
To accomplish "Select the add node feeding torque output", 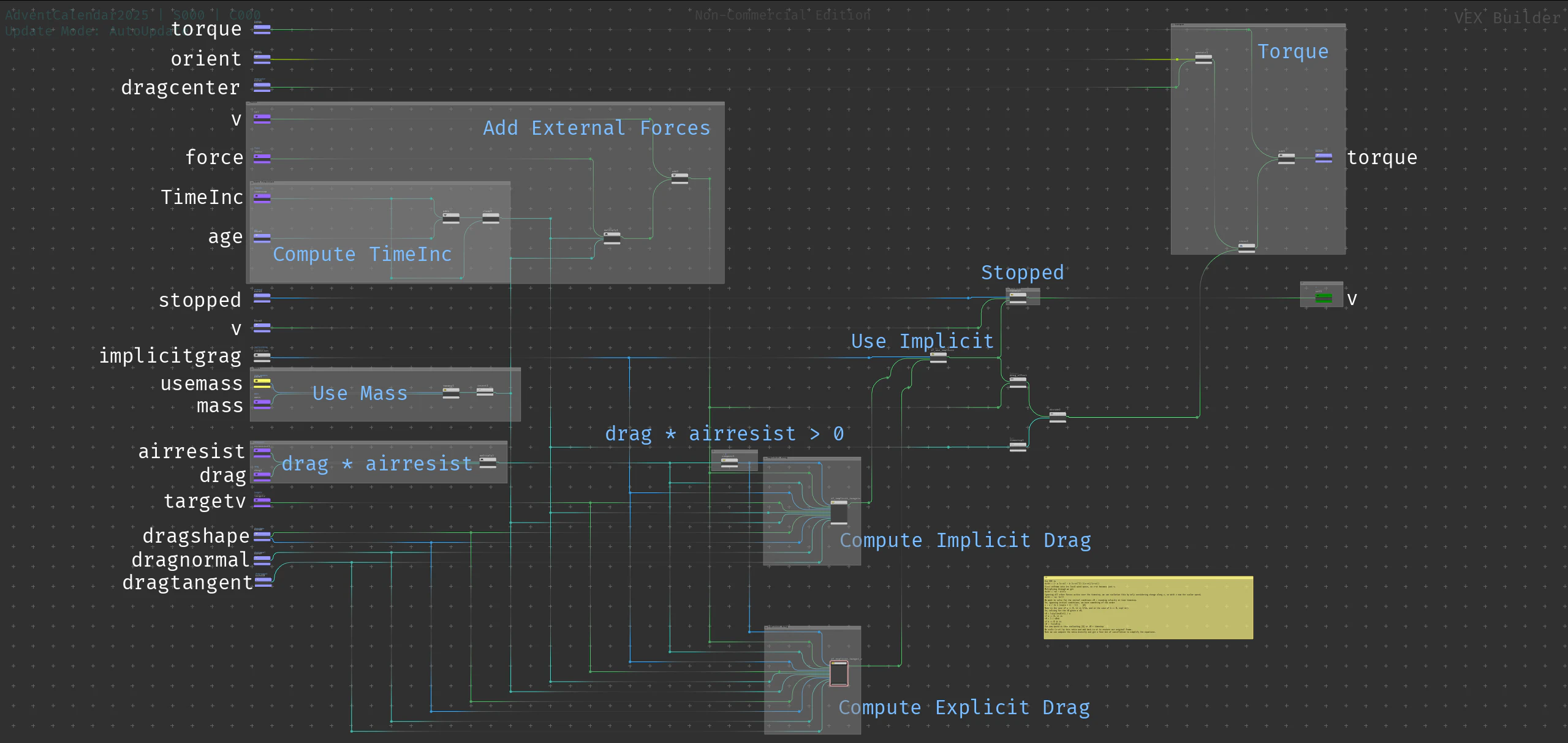I will click(x=1286, y=158).
